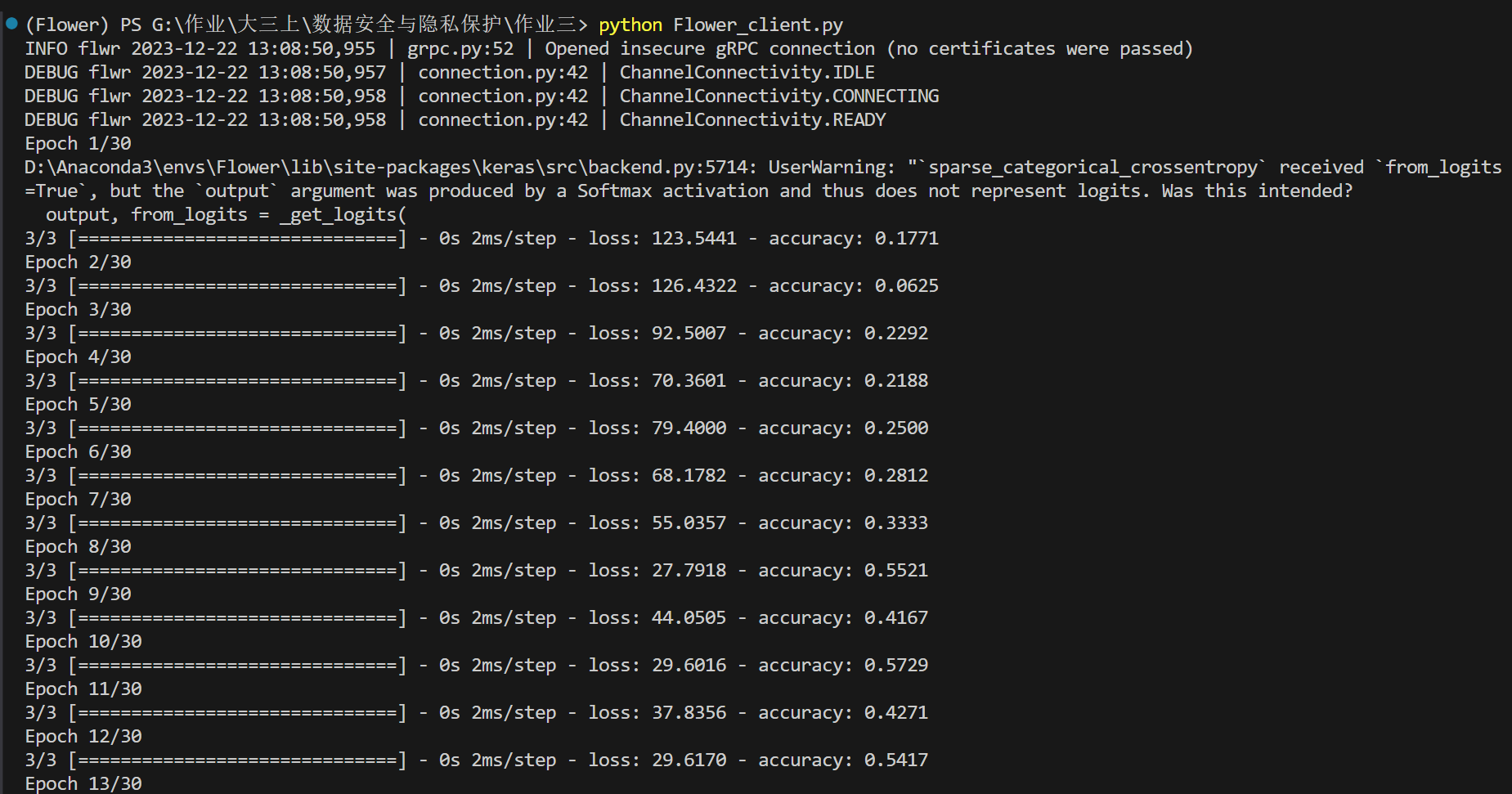Click the progress bar with loss 123.5441
Image resolution: width=1512 pixels, height=794 pixels.
[237, 239]
